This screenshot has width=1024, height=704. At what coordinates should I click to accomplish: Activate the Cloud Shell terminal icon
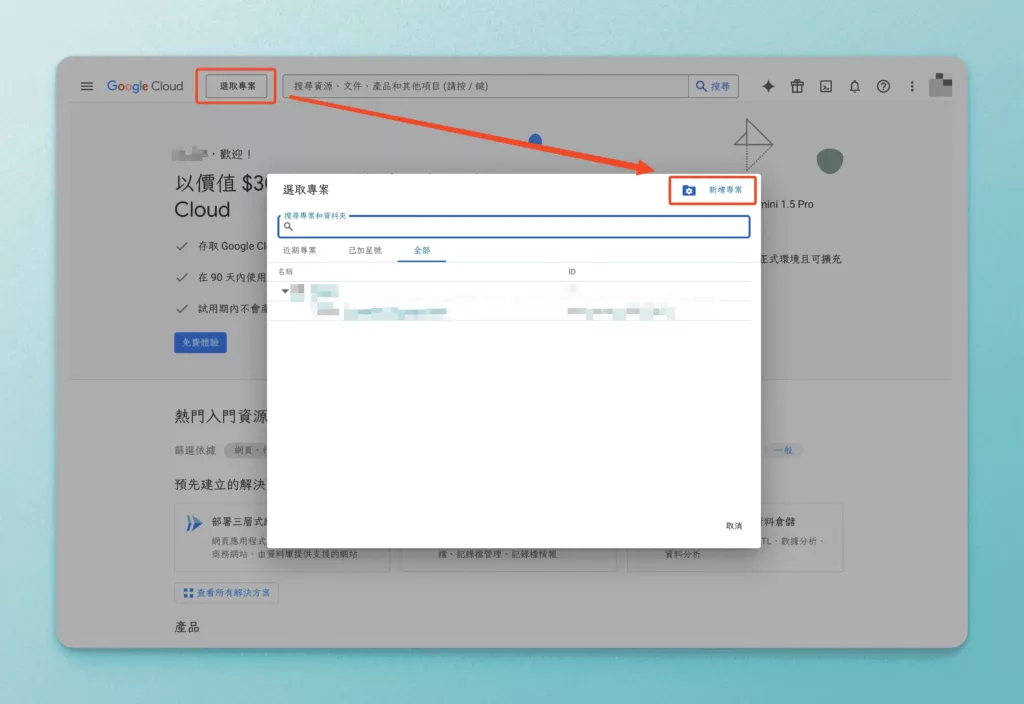pyautogui.click(x=825, y=86)
